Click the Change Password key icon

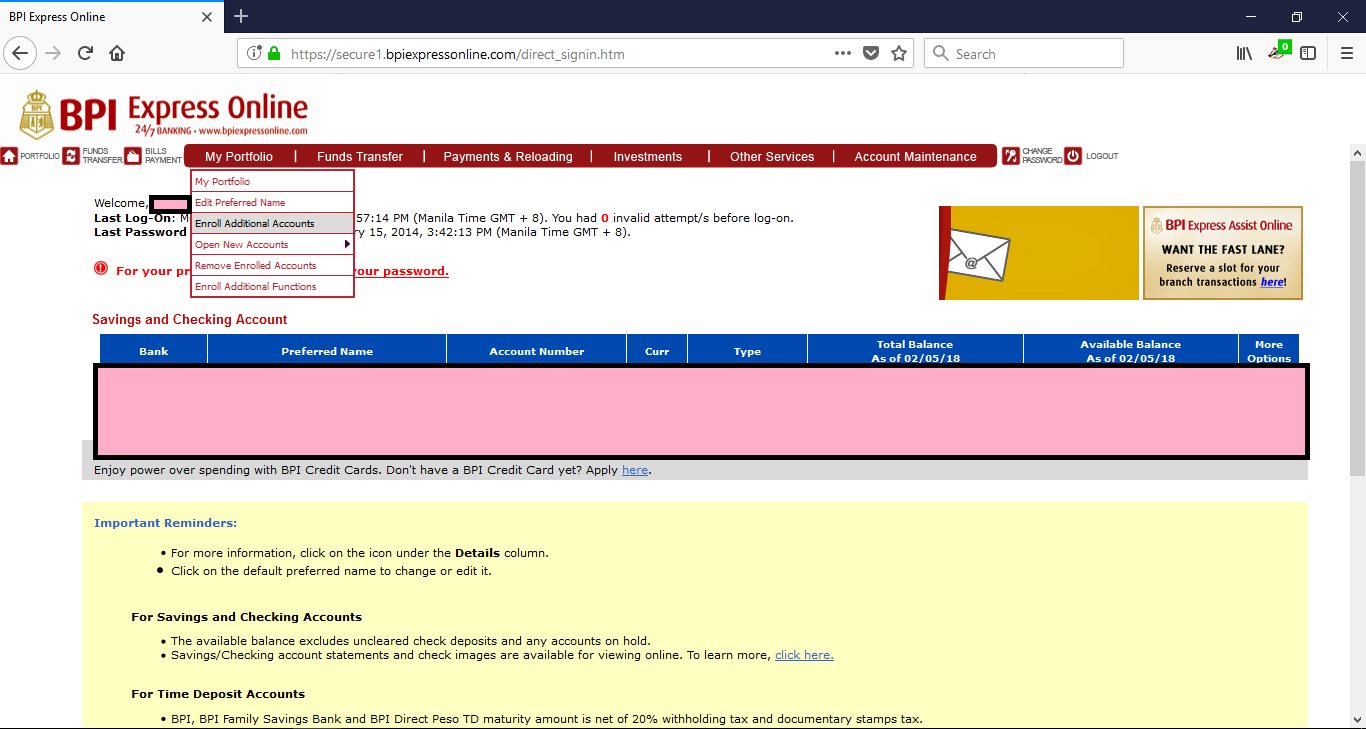(x=1012, y=156)
